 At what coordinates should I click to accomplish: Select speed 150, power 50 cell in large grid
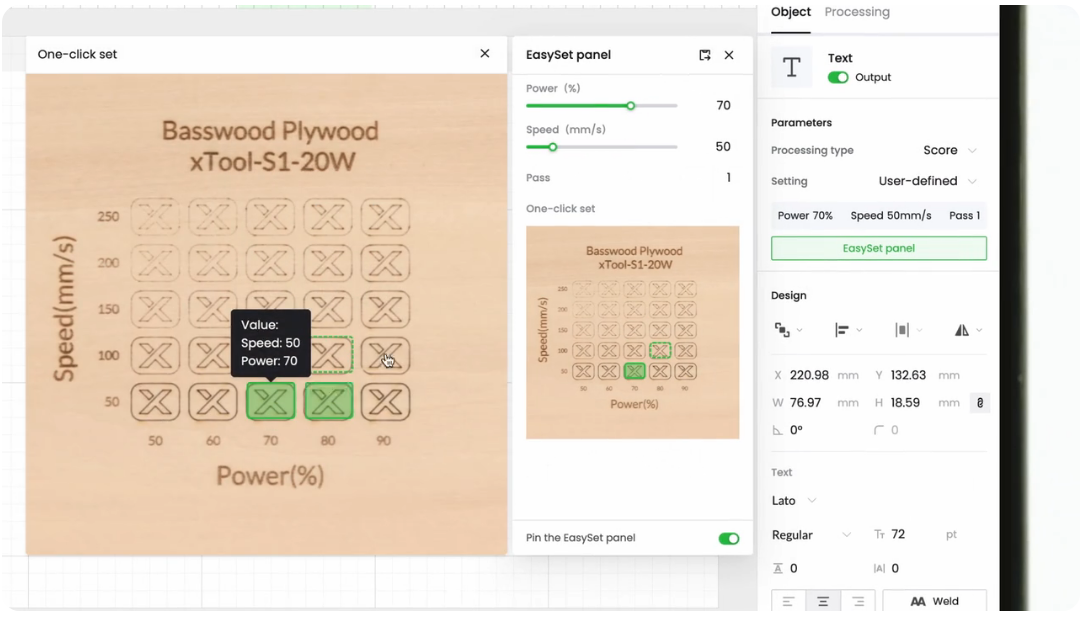click(x=155, y=309)
